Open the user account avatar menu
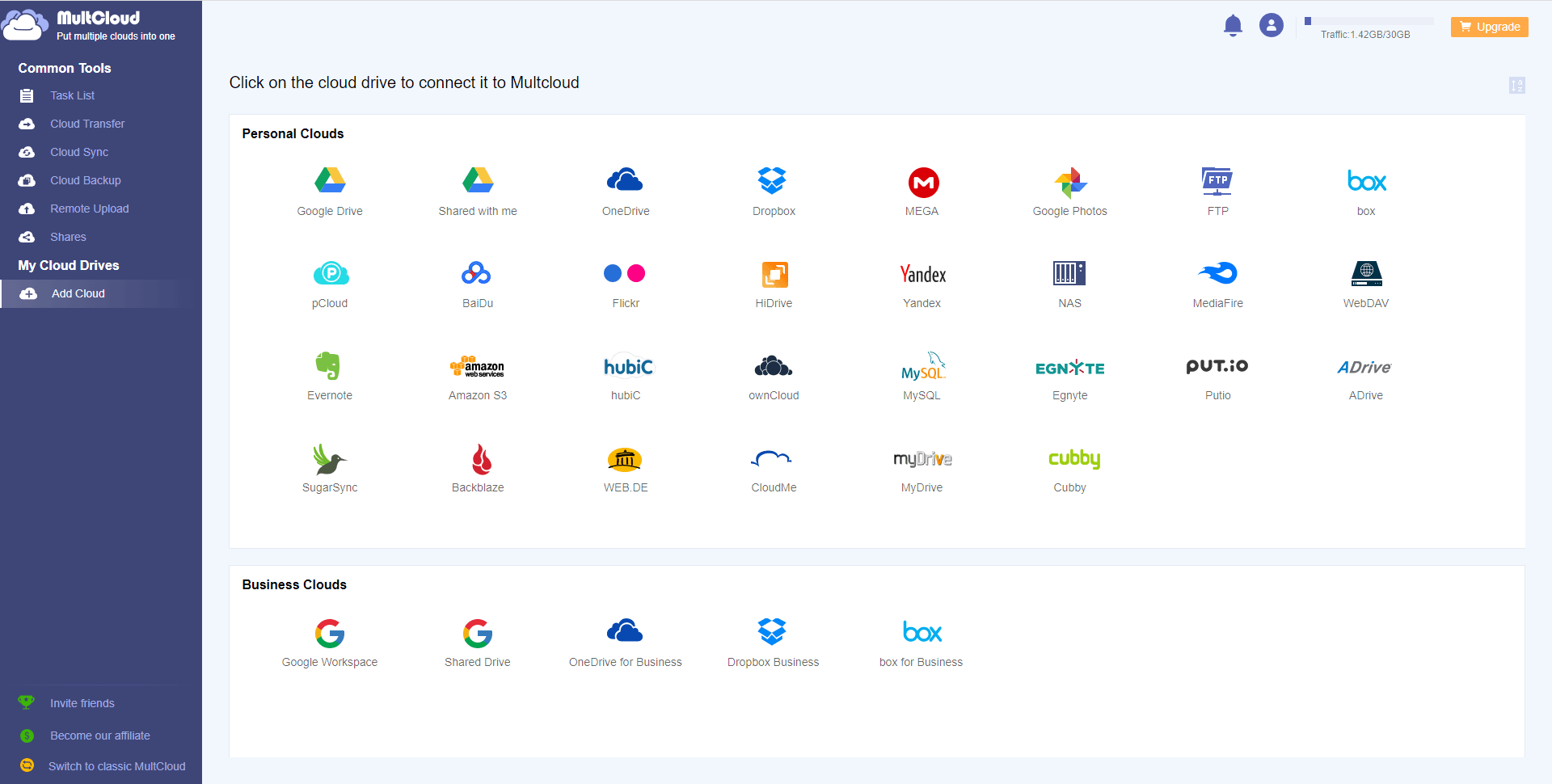The height and width of the screenshot is (784, 1552). click(1272, 25)
